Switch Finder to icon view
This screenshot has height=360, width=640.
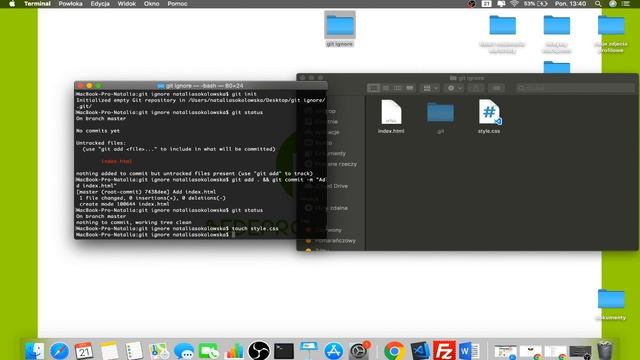click(x=373, y=88)
